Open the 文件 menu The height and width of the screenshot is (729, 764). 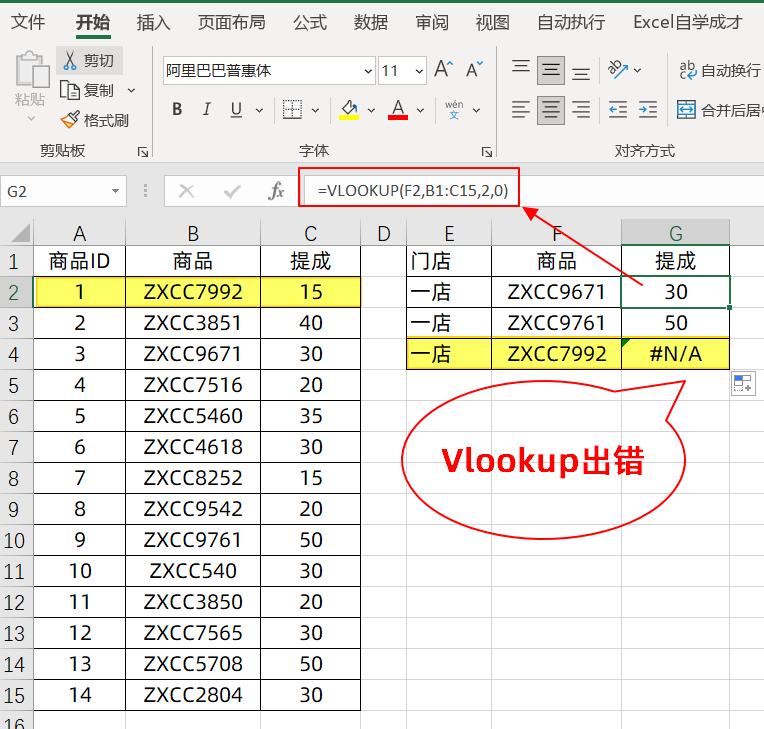click(28, 22)
